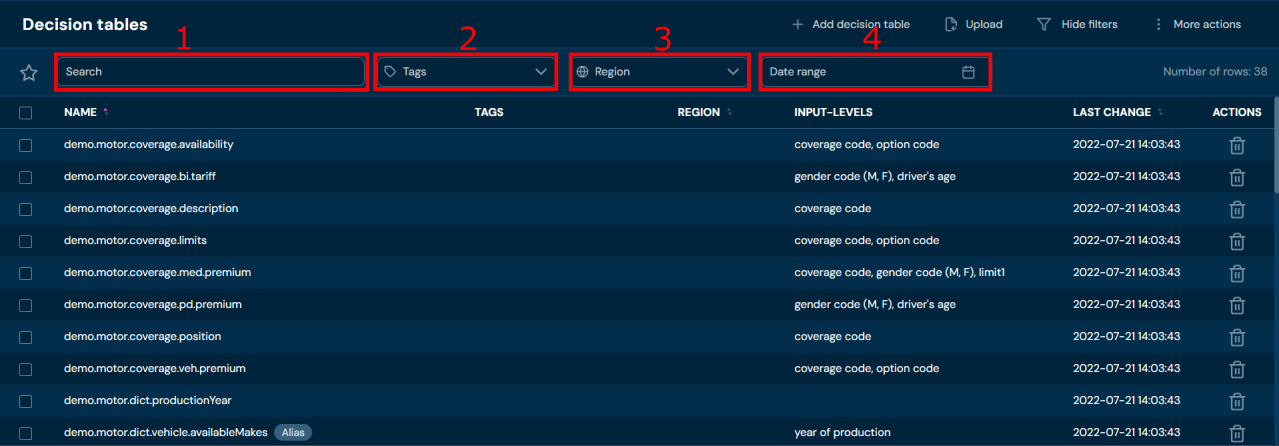This screenshot has height=446, width=1279.
Task: Sort by Last Change column
Action: coord(1111,112)
